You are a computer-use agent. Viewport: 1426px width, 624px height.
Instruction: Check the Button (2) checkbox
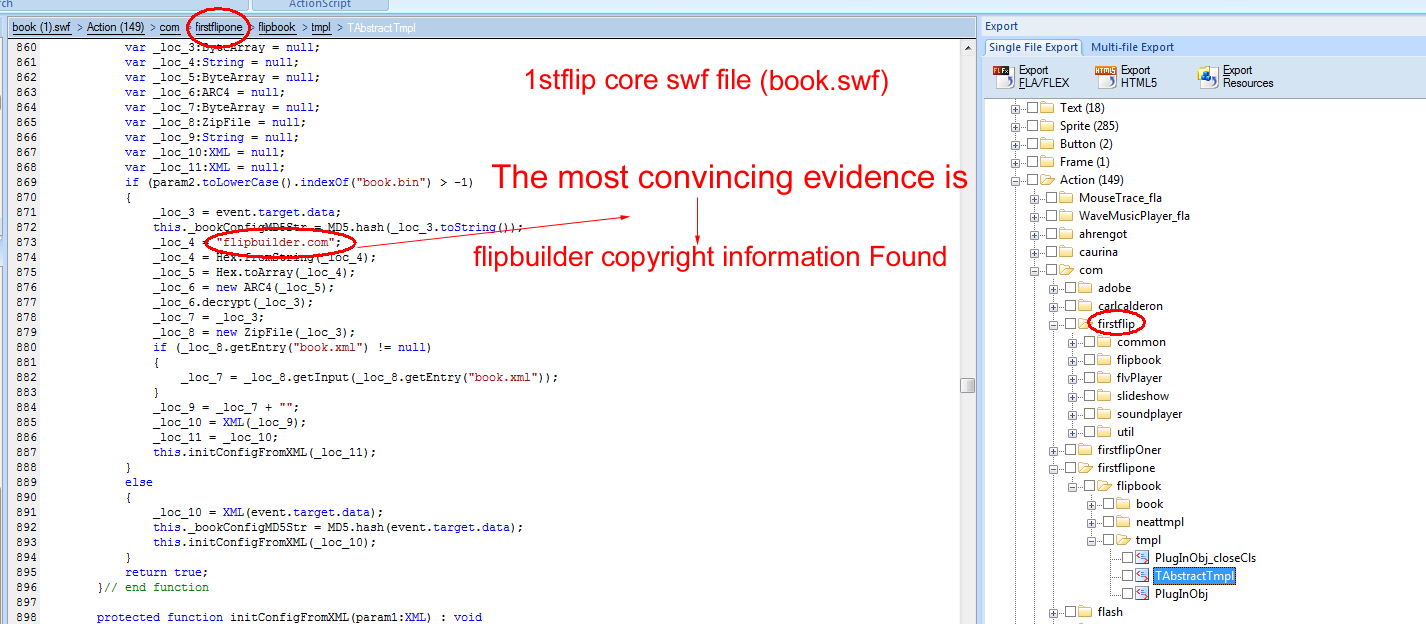pyautogui.click(x=1032, y=144)
